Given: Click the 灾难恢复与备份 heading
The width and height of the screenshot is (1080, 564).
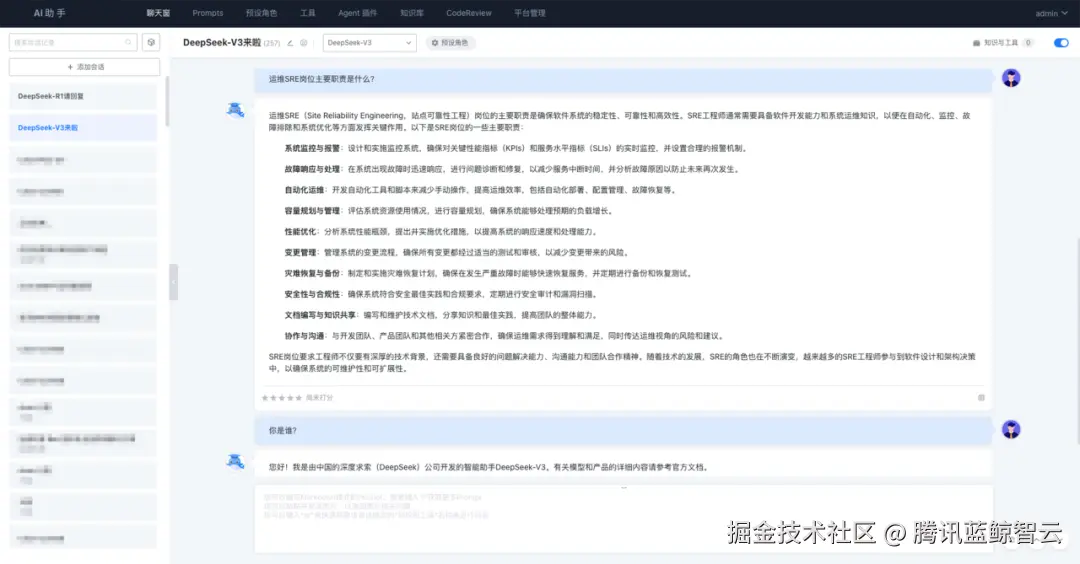Looking at the screenshot, I should pos(312,273).
